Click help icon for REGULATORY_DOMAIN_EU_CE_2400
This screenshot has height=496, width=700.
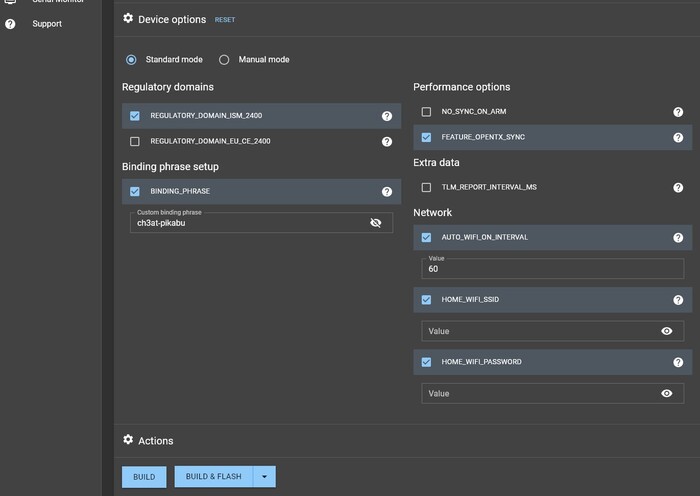click(x=387, y=142)
